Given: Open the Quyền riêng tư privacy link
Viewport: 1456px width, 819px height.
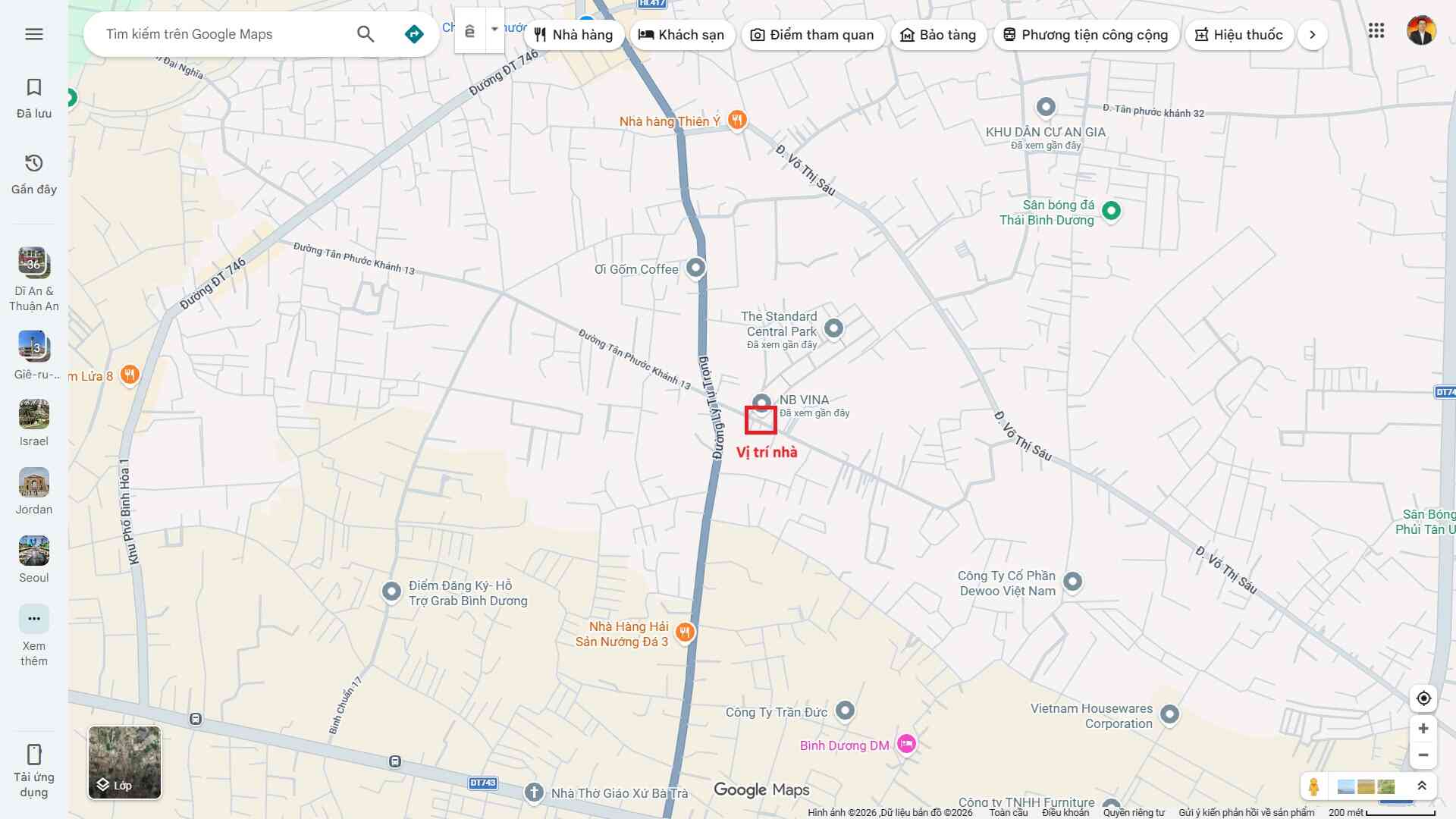Looking at the screenshot, I should (1134, 813).
